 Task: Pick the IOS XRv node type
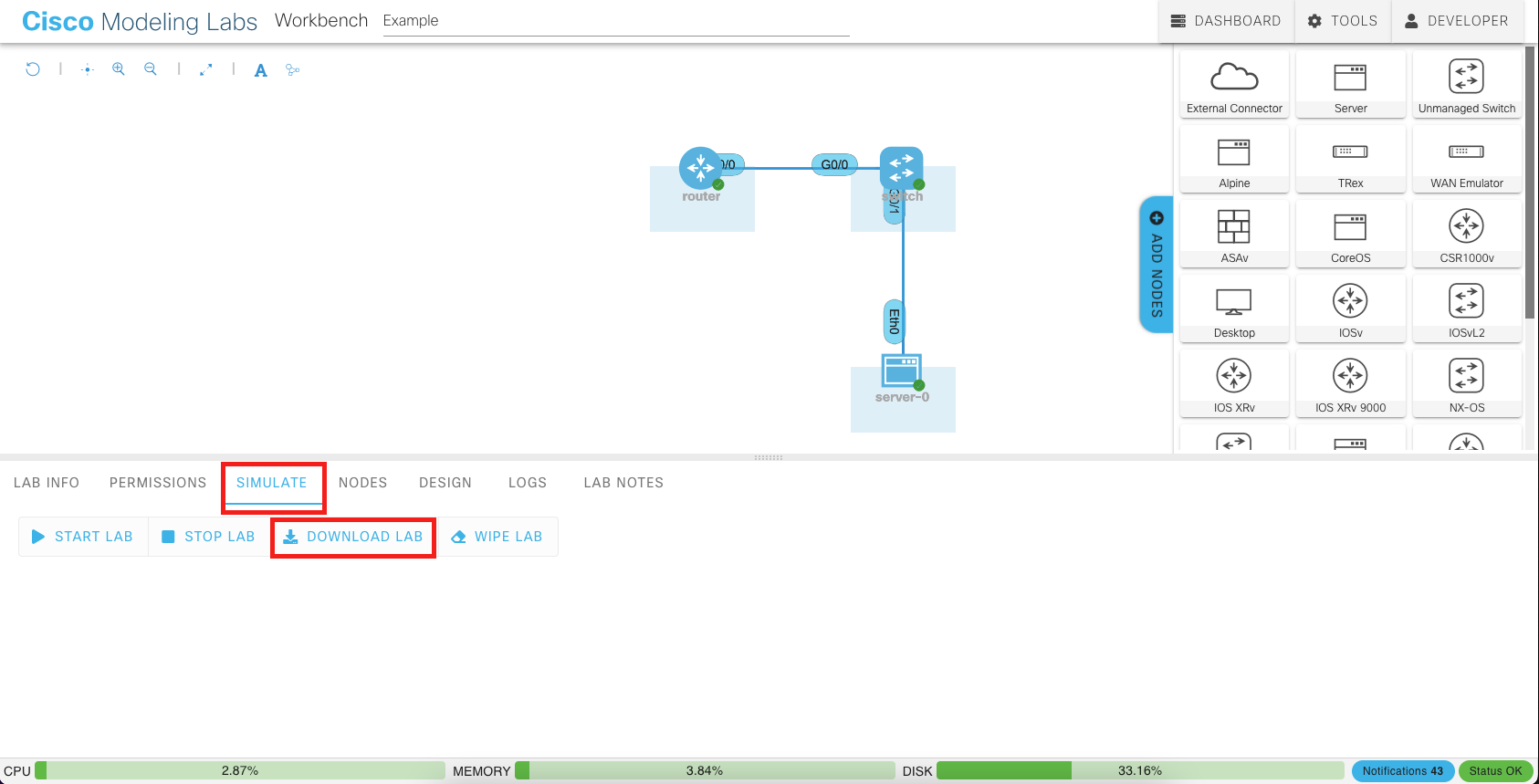coord(1234,383)
